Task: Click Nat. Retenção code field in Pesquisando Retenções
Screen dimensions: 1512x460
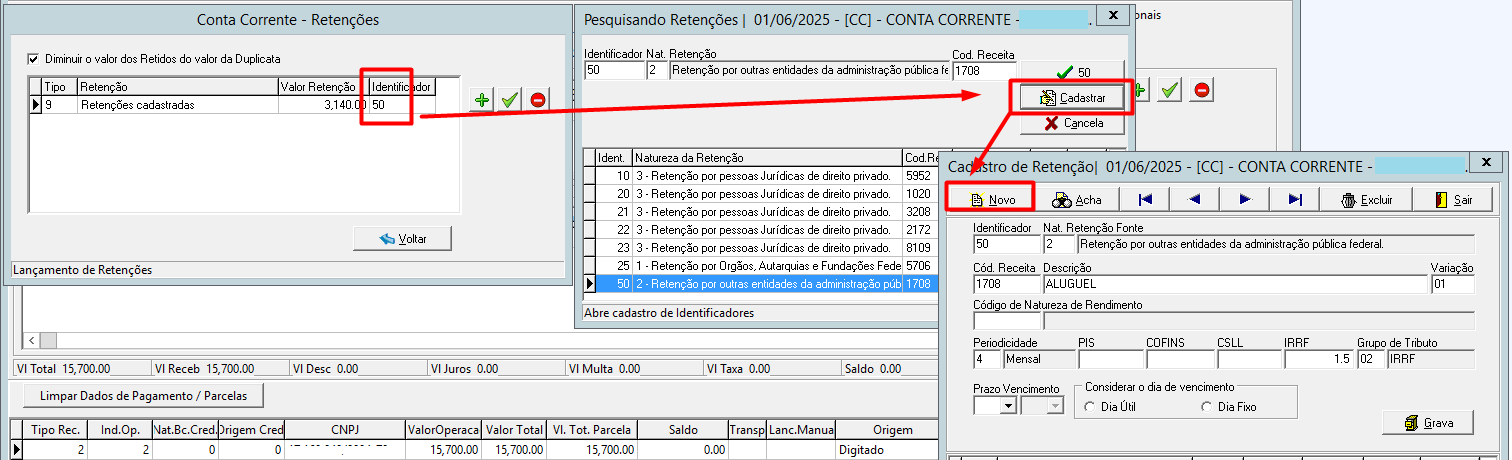Action: click(657, 71)
